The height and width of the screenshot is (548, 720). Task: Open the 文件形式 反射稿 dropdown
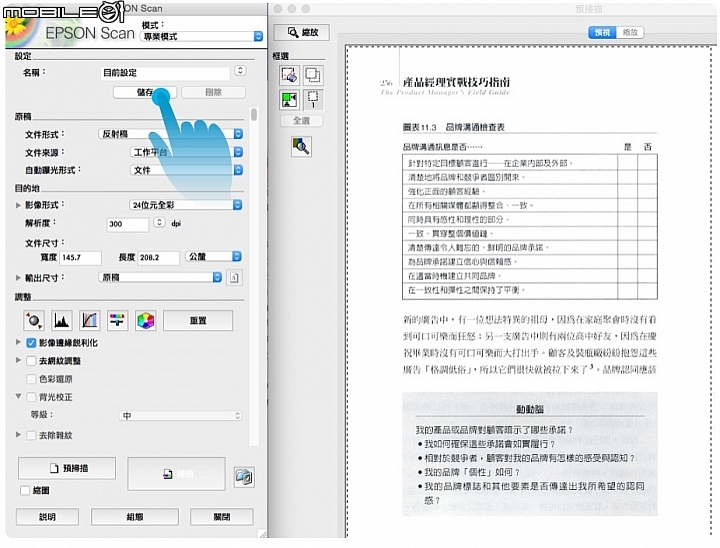[x=170, y=134]
